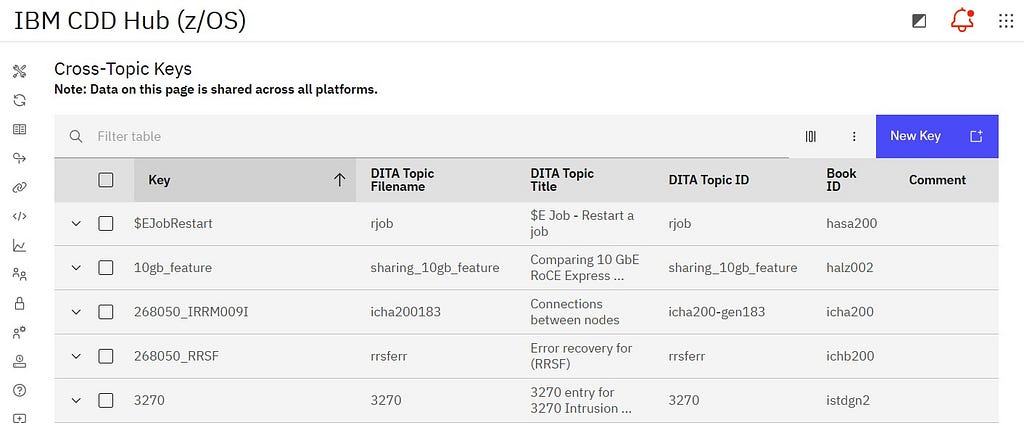1024x423 pixels.
Task: Expand the 268050_IRRM009I row chevron
Action: point(76,312)
